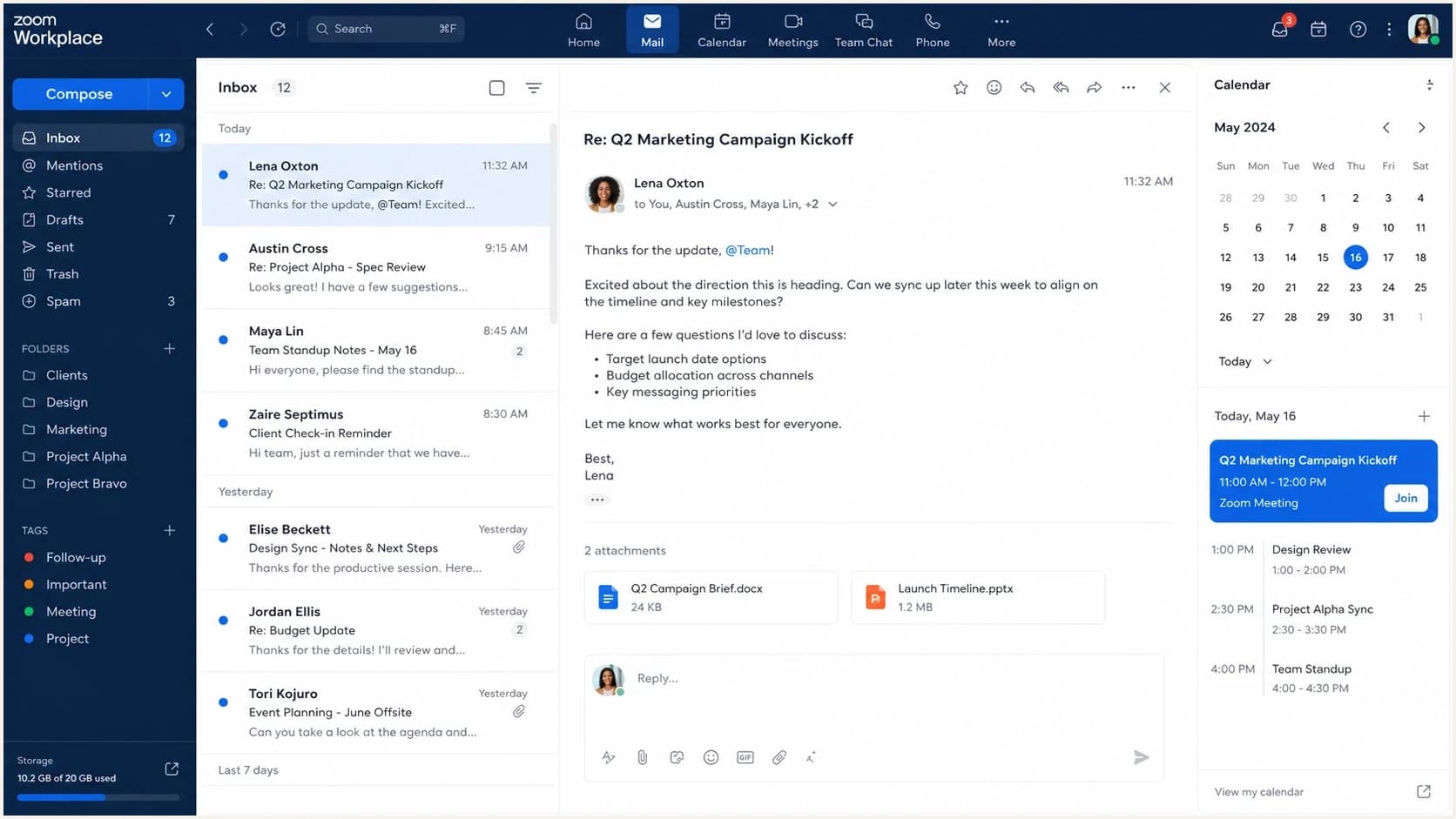Screen dimensions: 1456x819
Task: Filter by the red Follow-up tag
Action: pos(65,557)
